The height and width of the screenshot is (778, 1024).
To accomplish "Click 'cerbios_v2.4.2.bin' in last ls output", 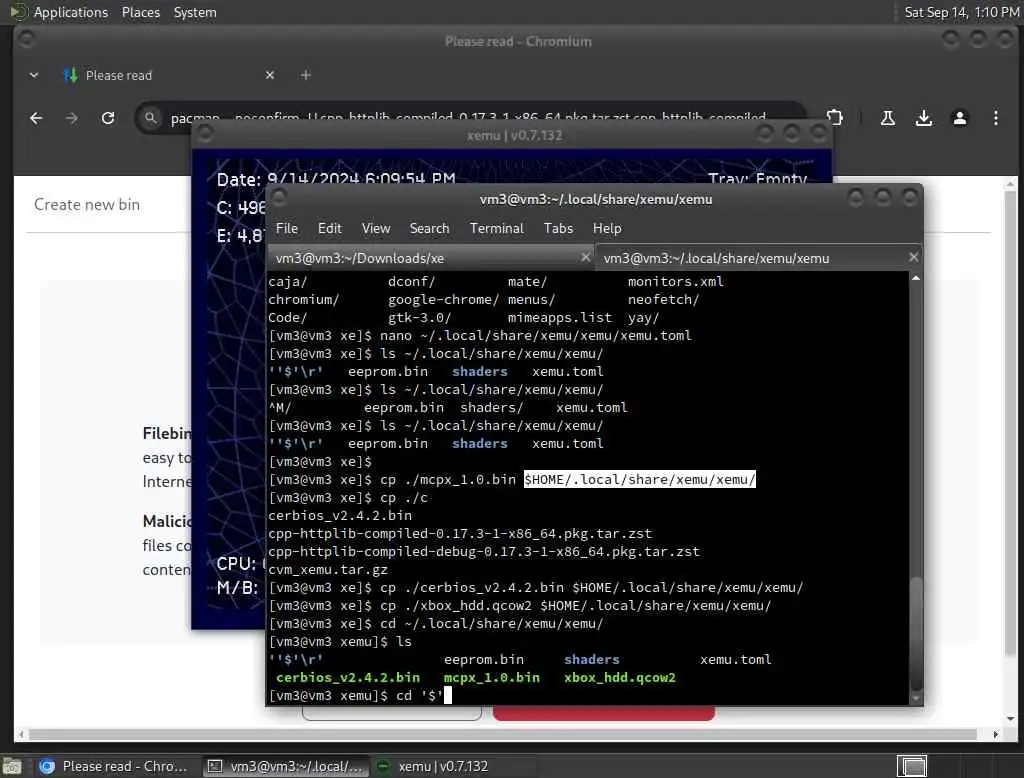I will coord(347,677).
